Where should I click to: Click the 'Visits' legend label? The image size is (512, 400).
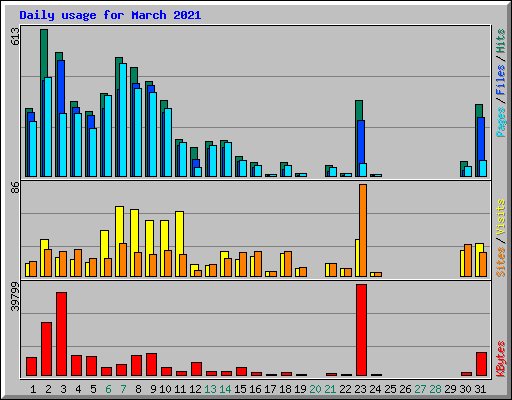[x=500, y=217]
